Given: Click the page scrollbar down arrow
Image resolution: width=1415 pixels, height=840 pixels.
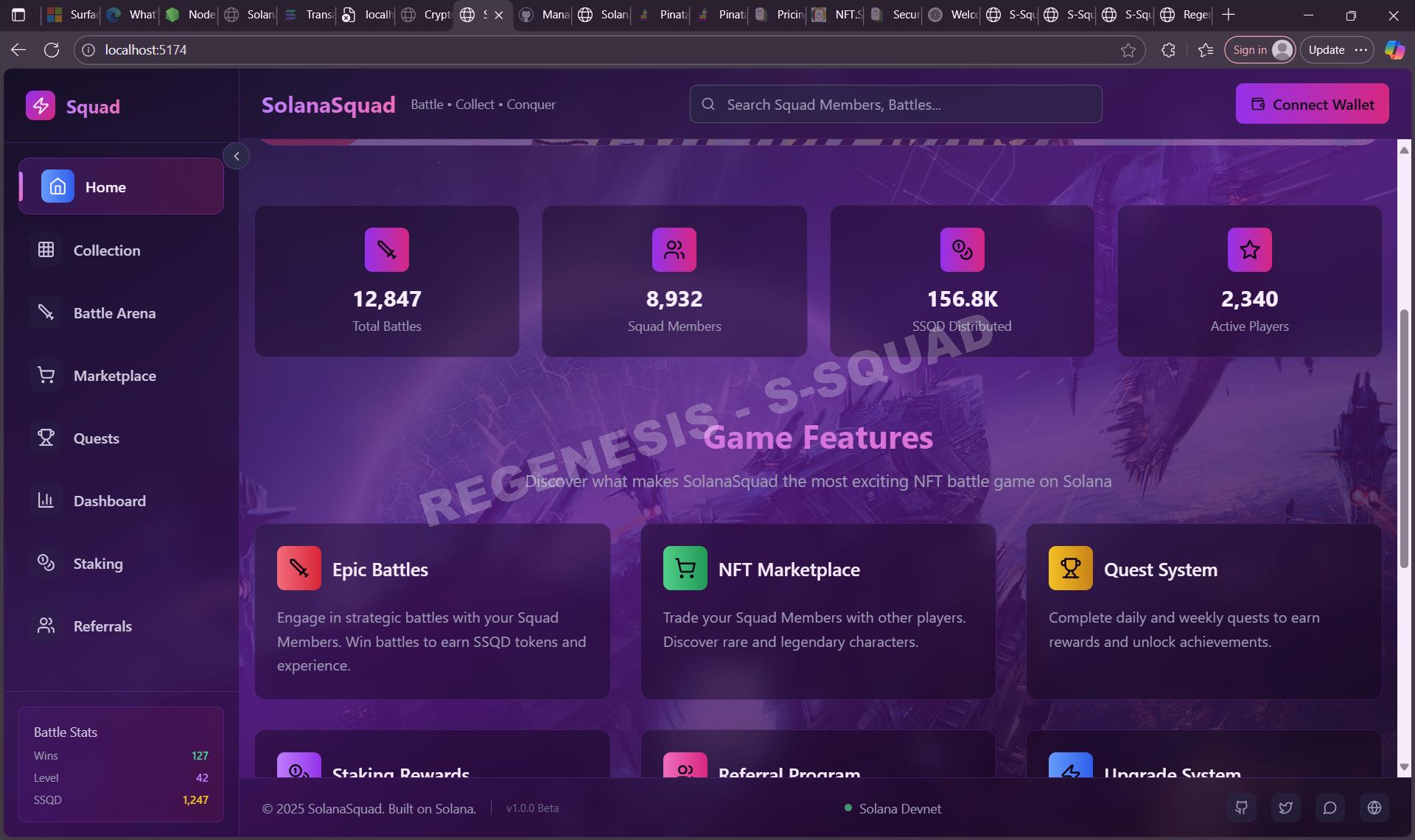Looking at the screenshot, I should [x=1404, y=767].
